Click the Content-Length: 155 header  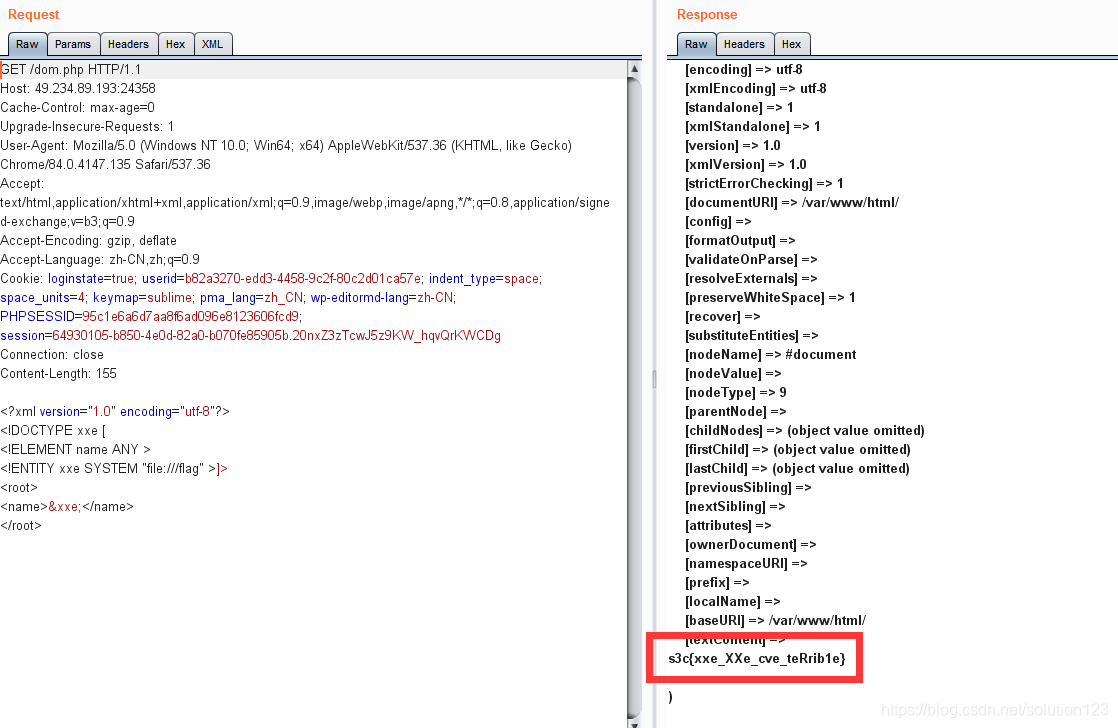tap(58, 374)
